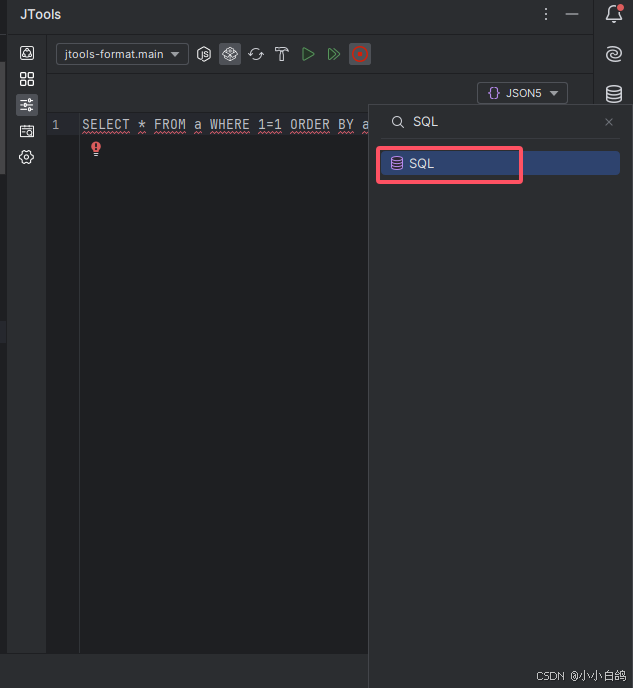
Task: Click the WHERE keyword in the editor
Action: pyautogui.click(x=229, y=125)
